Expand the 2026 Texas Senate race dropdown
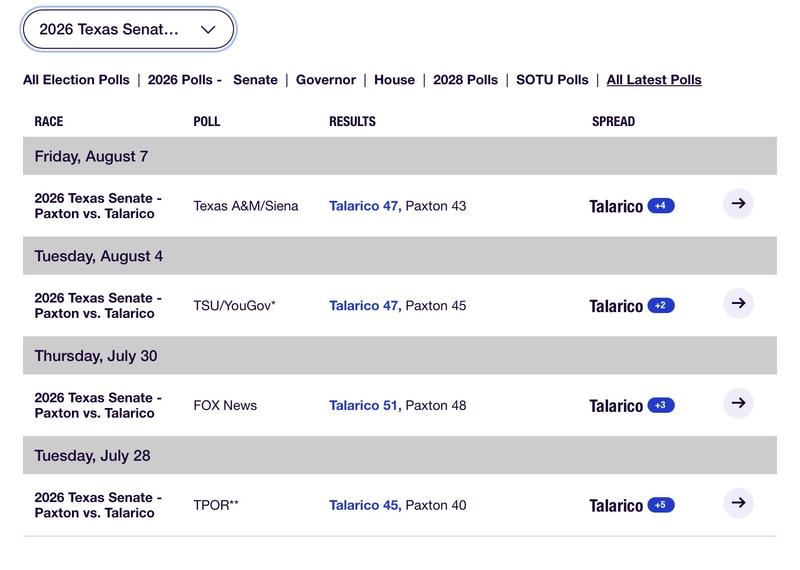 point(128,30)
